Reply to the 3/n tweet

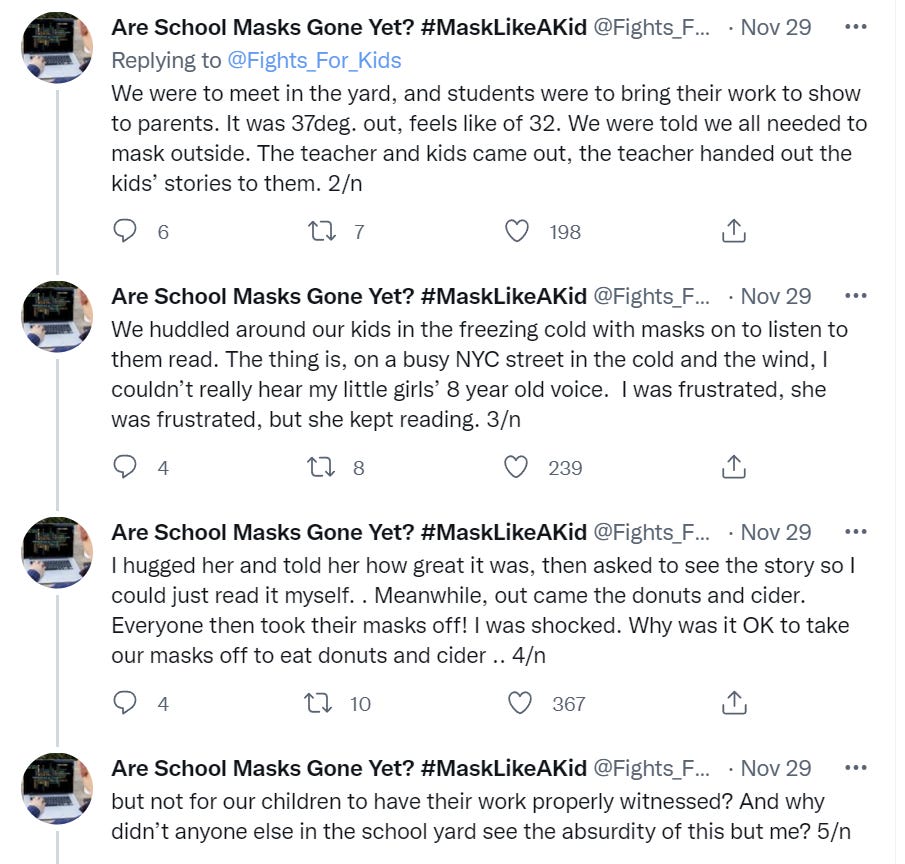click(x=125, y=467)
